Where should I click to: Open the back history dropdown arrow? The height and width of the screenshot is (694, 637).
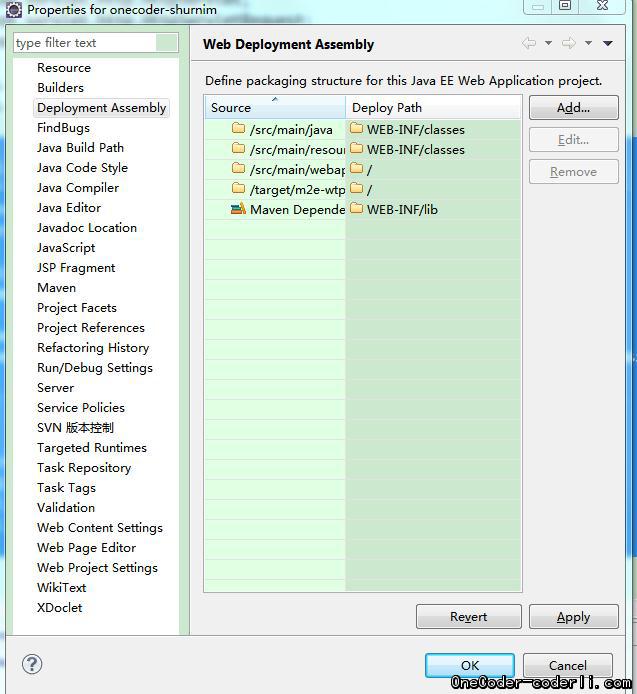click(x=548, y=44)
